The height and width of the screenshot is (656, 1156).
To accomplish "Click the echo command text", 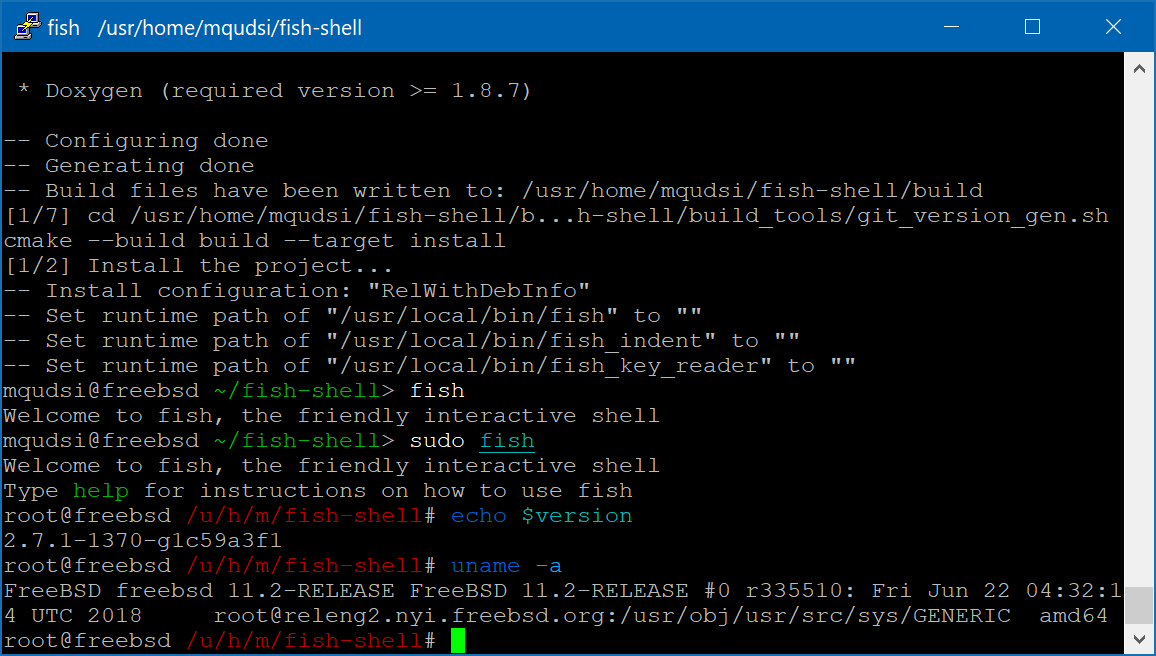I will point(478,515).
